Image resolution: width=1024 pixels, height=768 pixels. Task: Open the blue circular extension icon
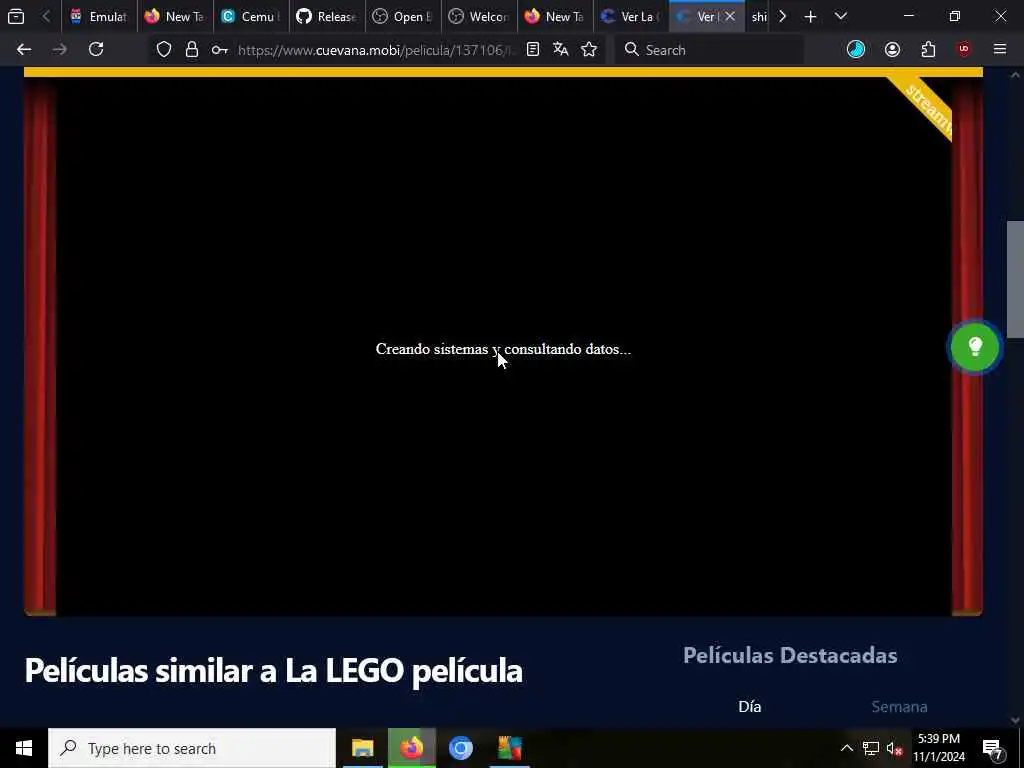(856, 50)
